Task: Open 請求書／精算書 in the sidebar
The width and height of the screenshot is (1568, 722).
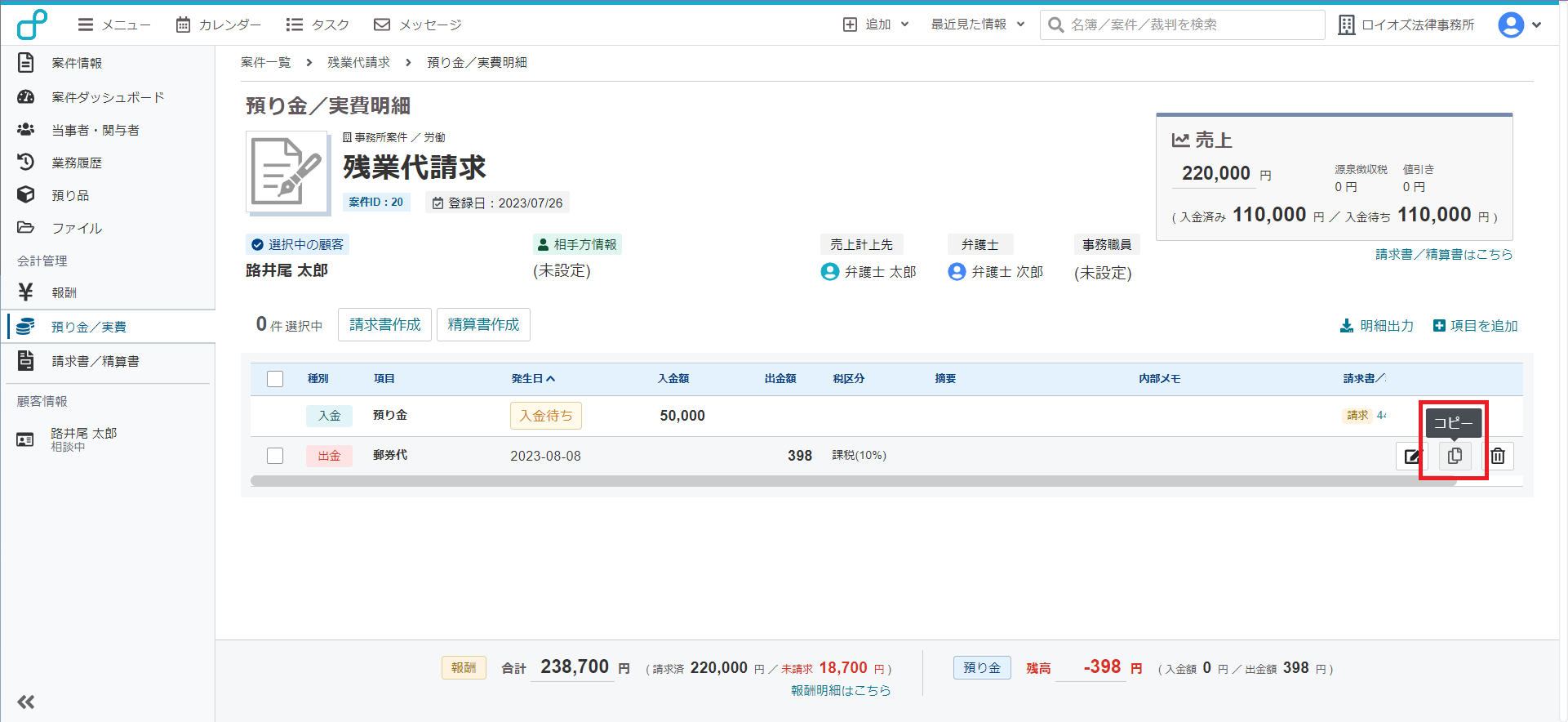Action: tap(96, 361)
